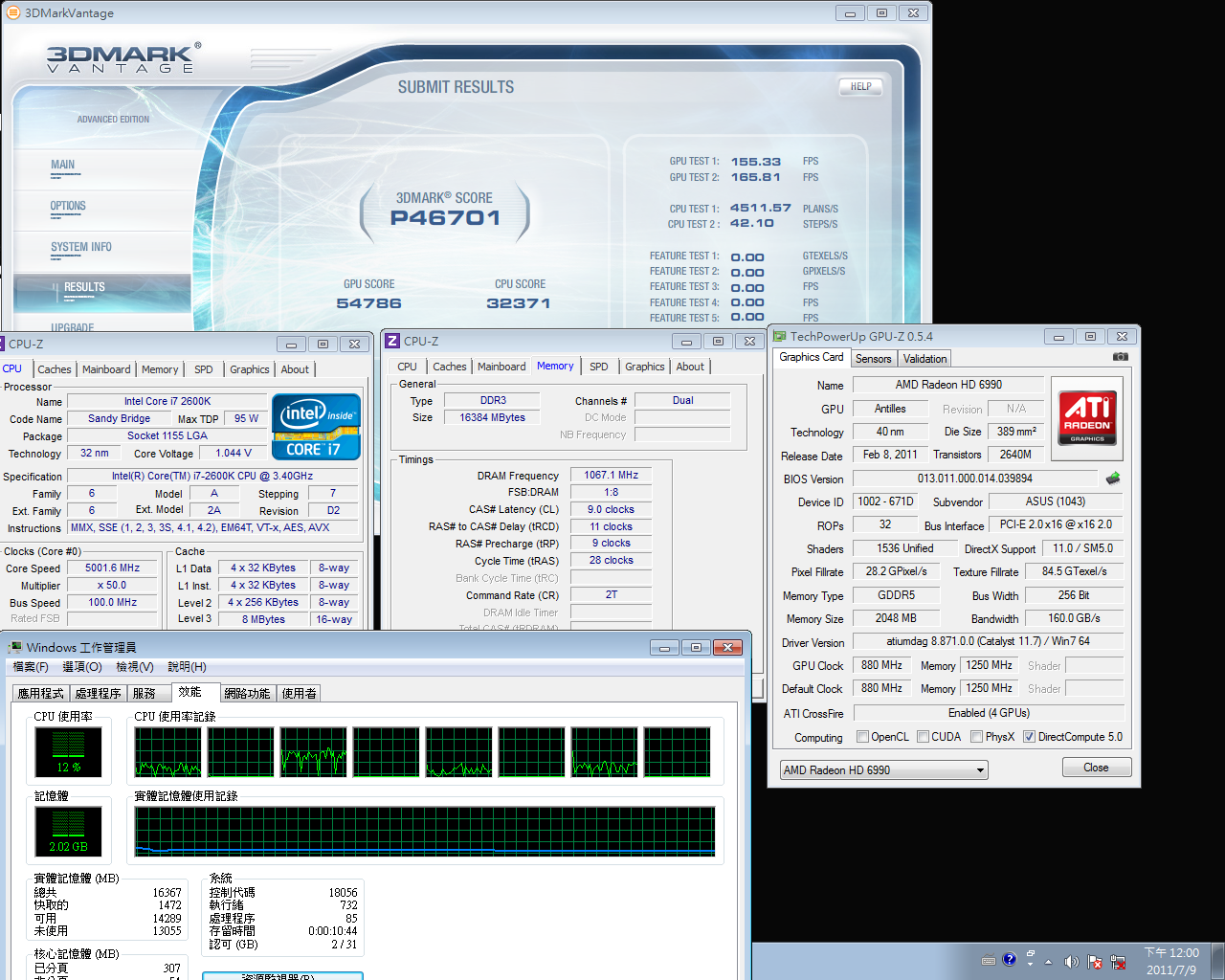Minimize the 3DMarkVantage window
Screen dimensions: 1225x980
(850, 12)
